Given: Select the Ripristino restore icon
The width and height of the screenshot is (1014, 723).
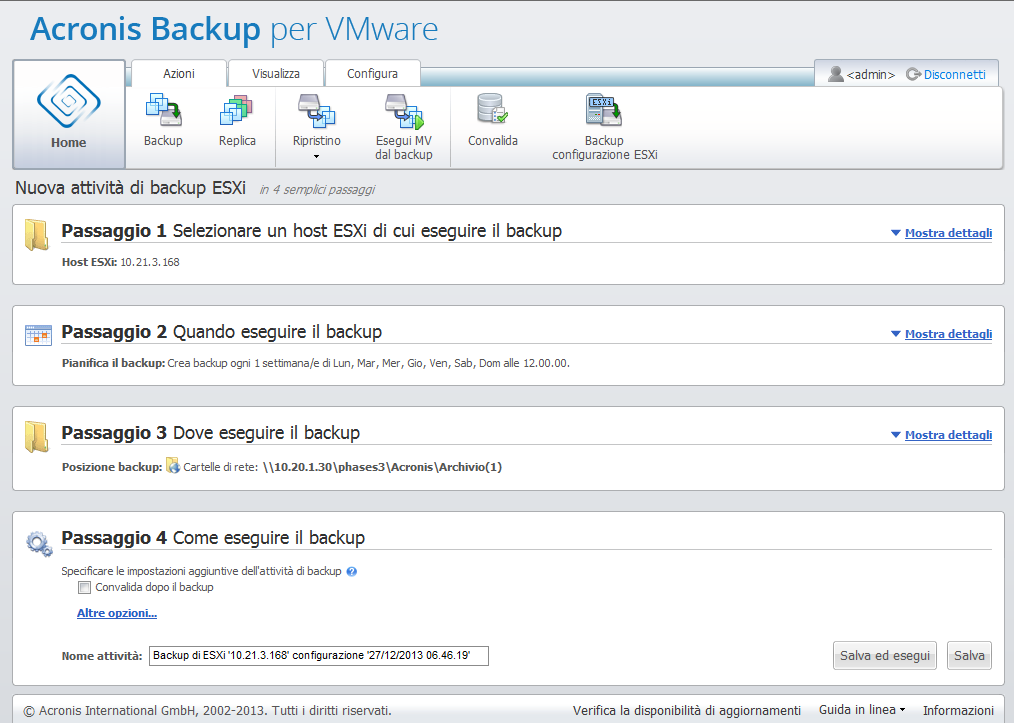Looking at the screenshot, I should [x=316, y=110].
